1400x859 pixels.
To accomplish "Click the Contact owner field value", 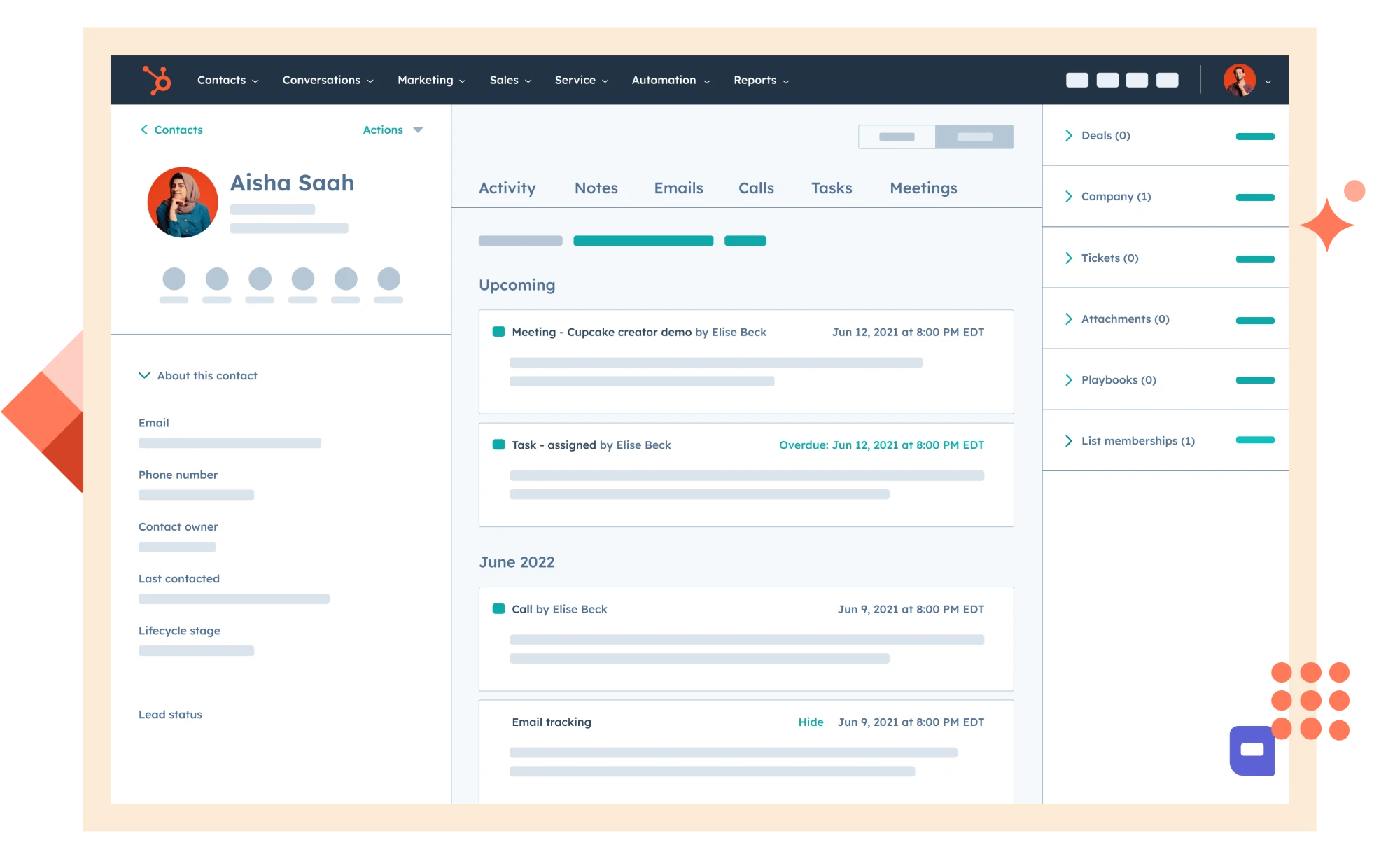I will (177, 546).
